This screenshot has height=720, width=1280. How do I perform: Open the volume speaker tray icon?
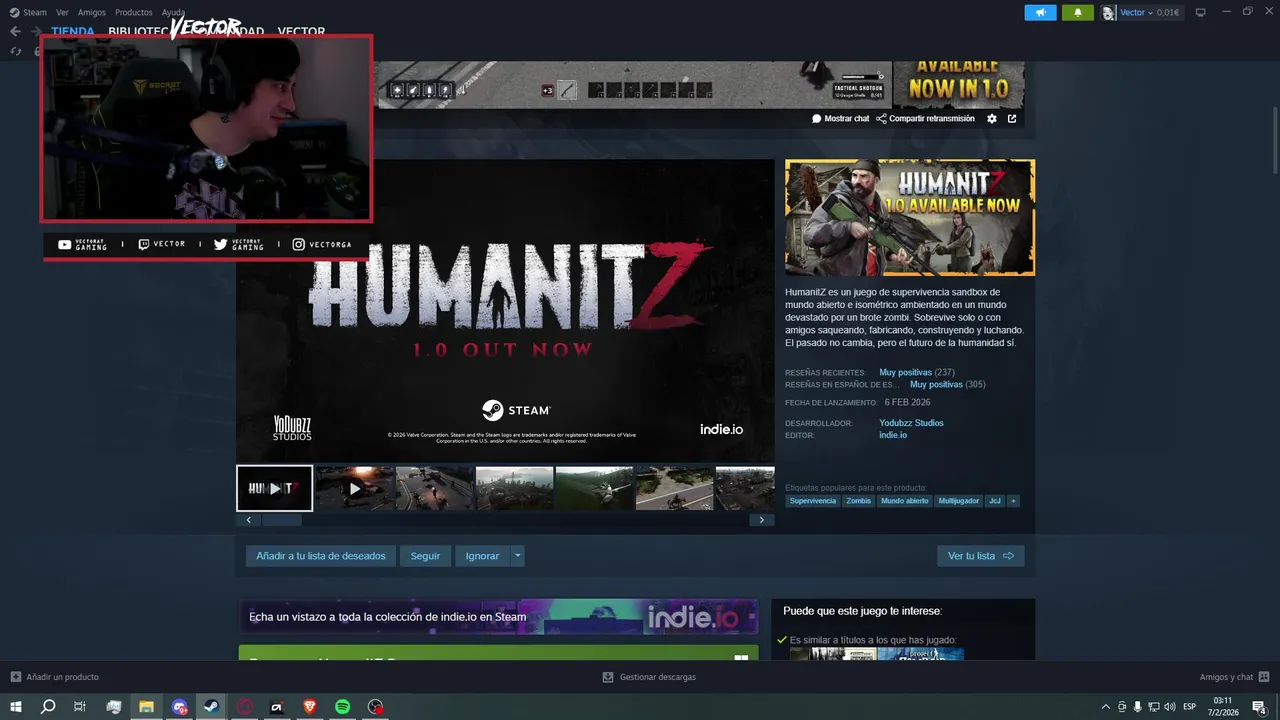point(1170,707)
